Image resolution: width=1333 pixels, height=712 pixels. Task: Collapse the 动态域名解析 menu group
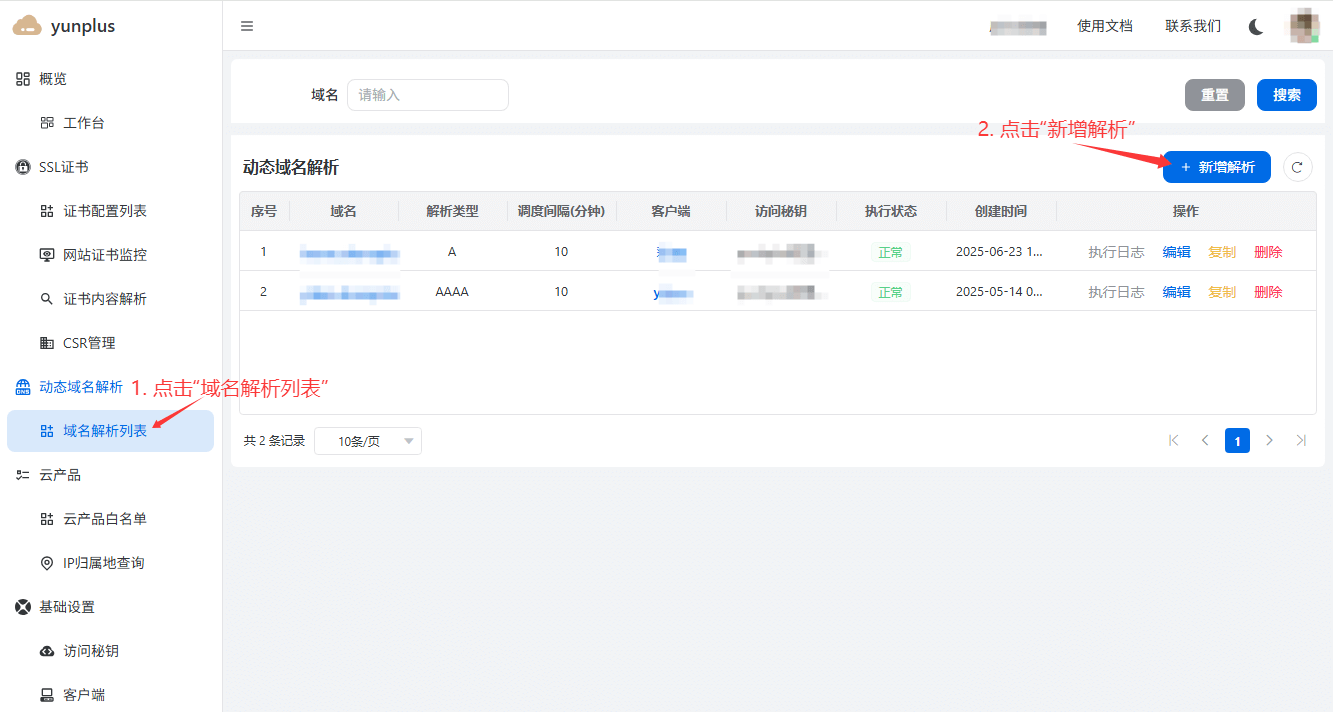click(80, 387)
